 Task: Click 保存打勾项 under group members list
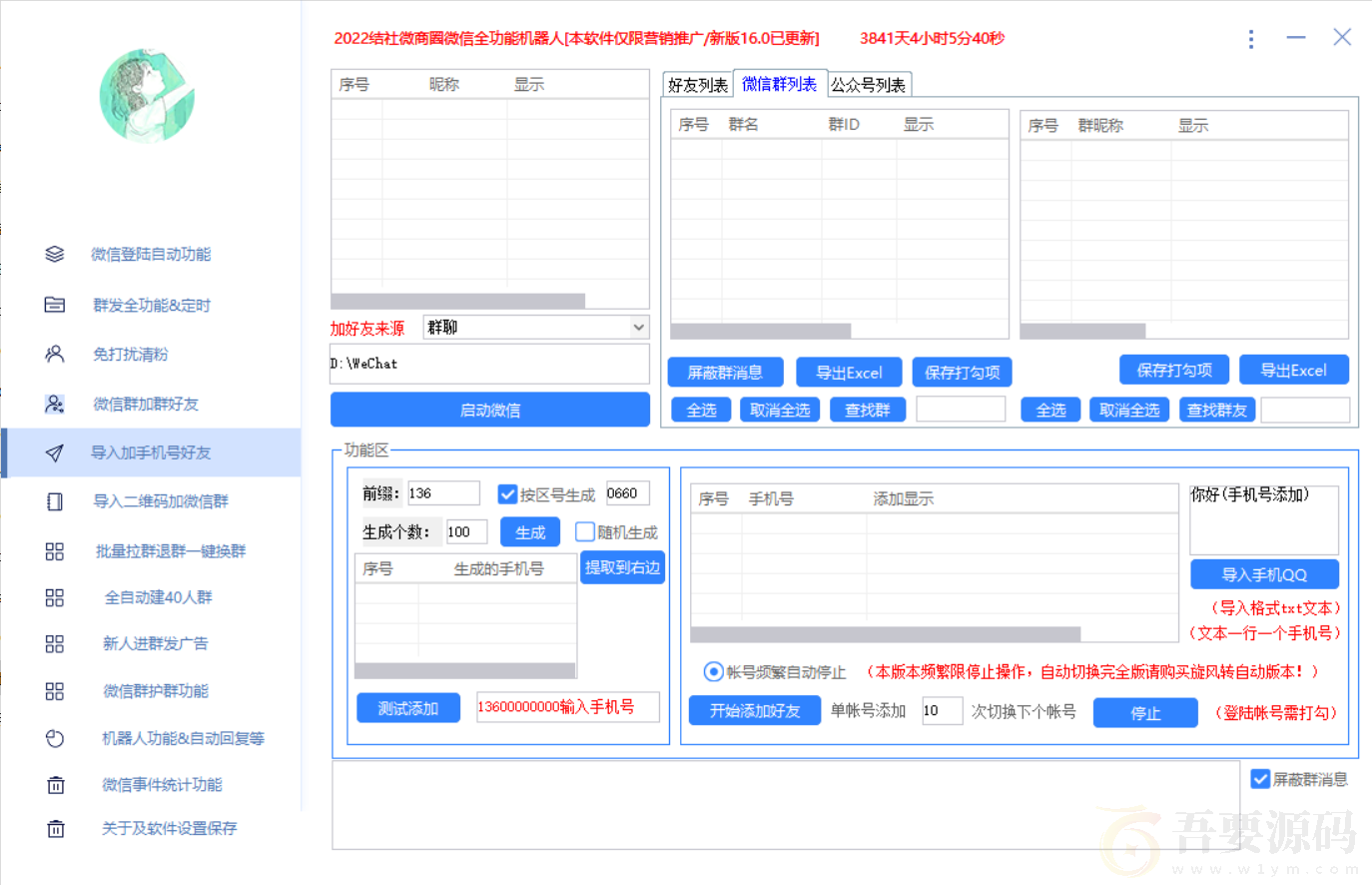point(1174,370)
